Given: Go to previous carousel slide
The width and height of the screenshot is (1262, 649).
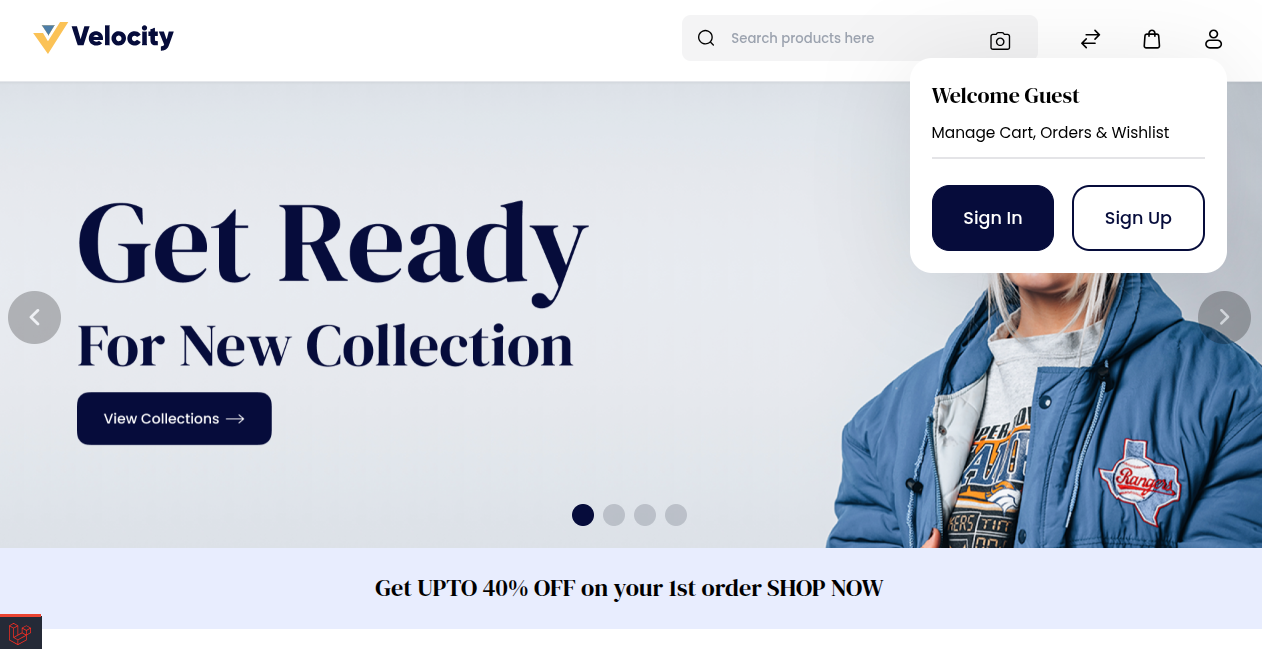Looking at the screenshot, I should [34, 317].
